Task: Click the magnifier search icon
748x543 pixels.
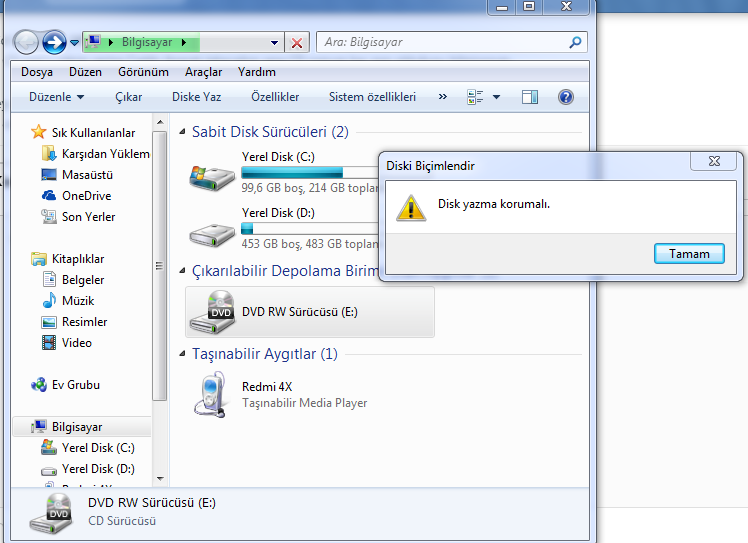Action: pyautogui.click(x=575, y=42)
